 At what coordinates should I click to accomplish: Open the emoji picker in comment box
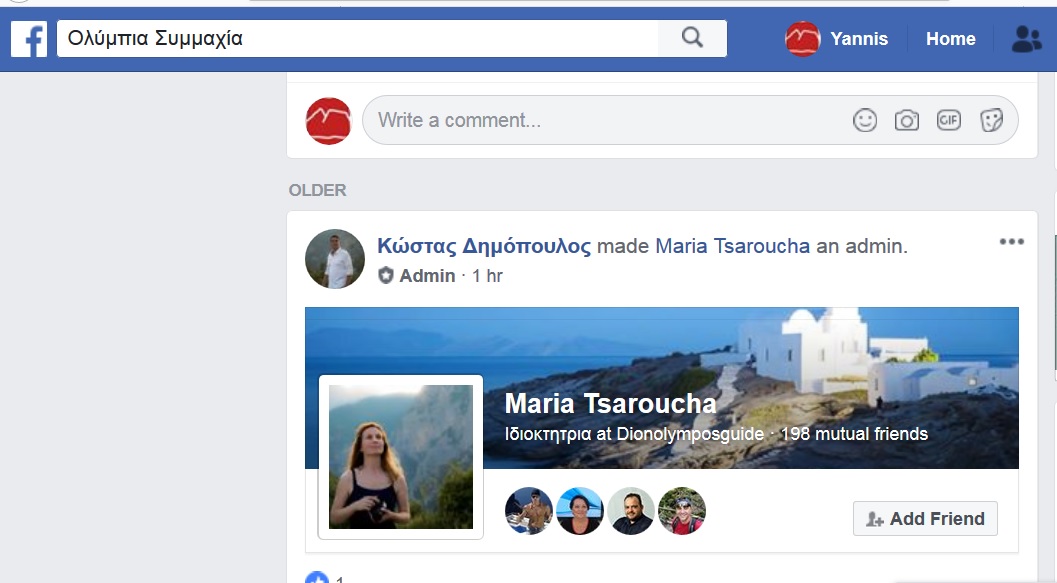pos(865,120)
